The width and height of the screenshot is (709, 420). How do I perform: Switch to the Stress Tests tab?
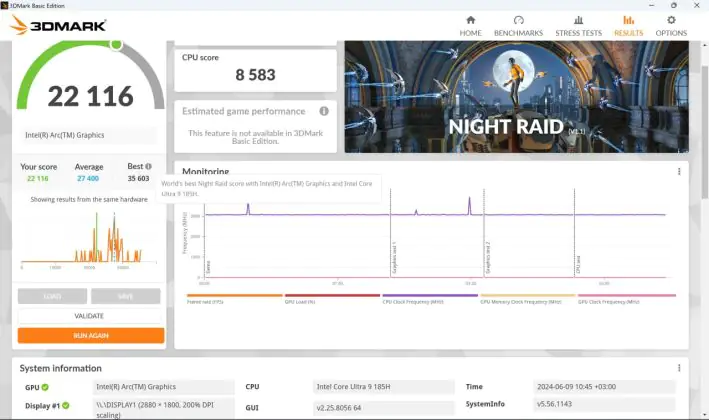(578, 26)
